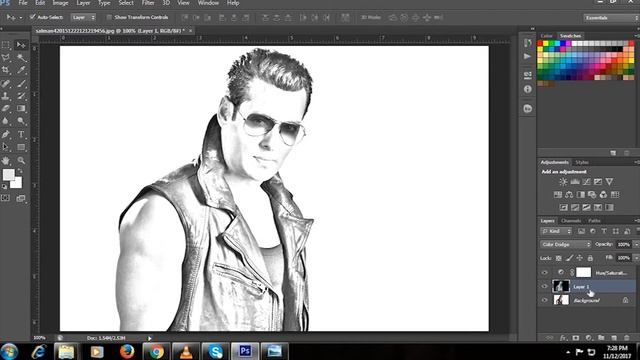
Task: Toggle the Auto-Select checkbox
Action: pyautogui.click(x=32, y=17)
